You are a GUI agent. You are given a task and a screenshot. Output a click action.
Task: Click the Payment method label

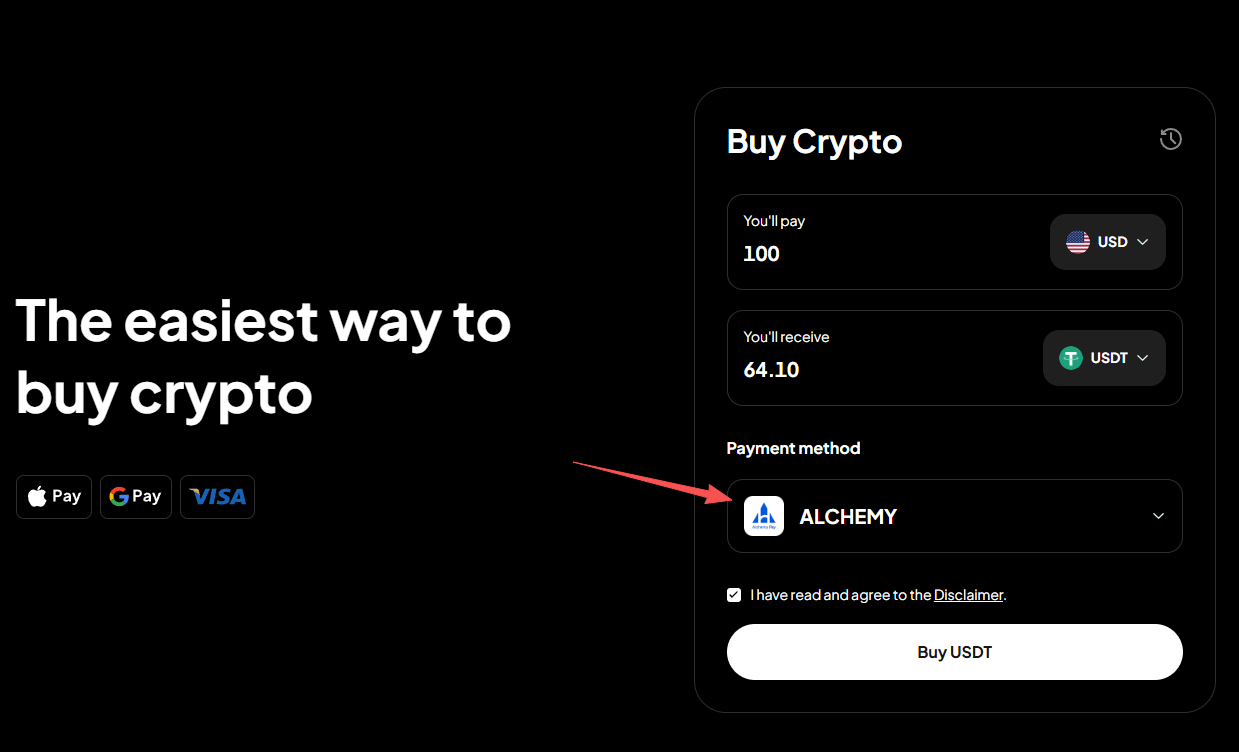coord(793,448)
